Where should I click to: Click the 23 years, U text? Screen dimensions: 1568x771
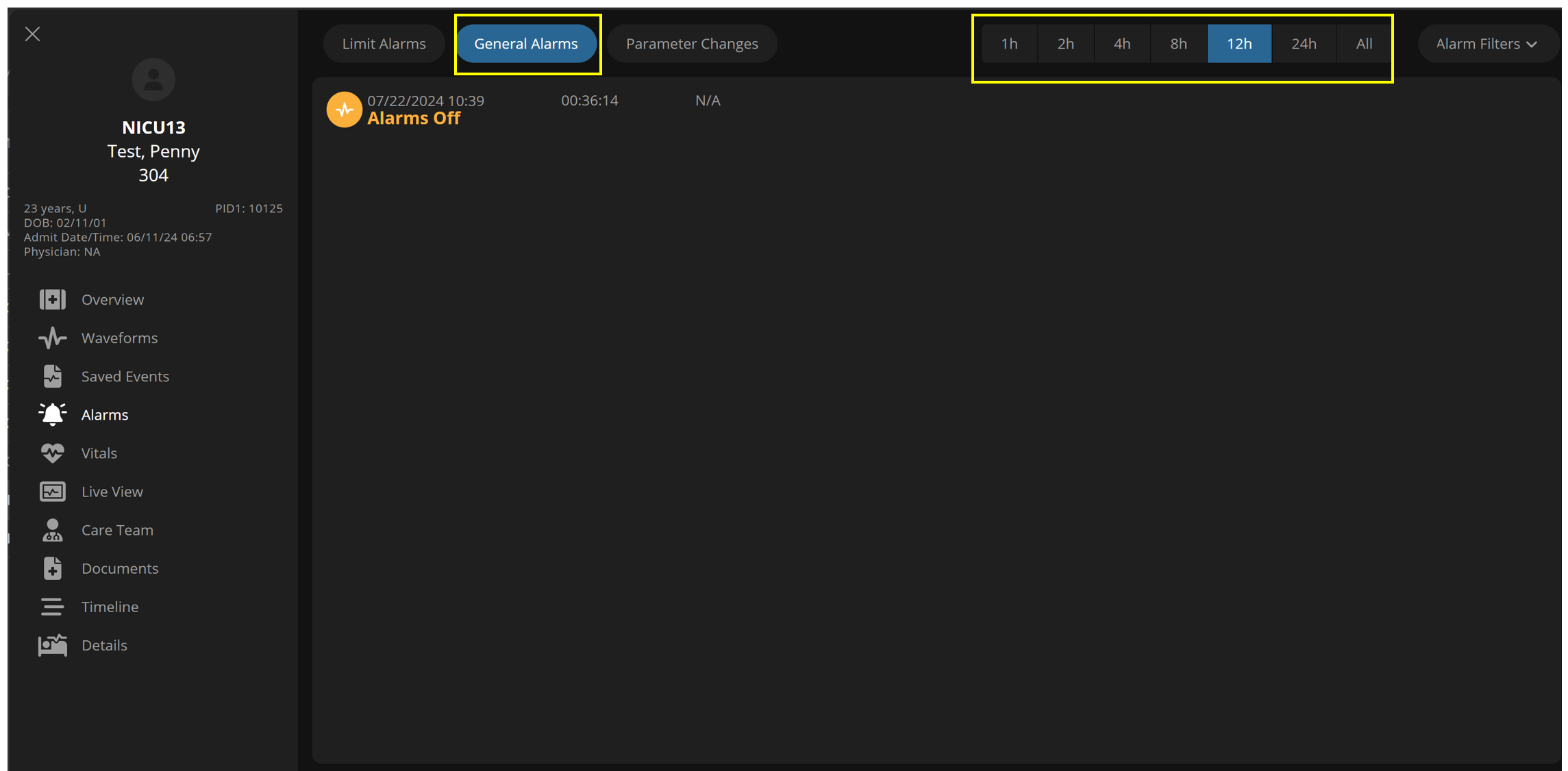click(x=55, y=208)
